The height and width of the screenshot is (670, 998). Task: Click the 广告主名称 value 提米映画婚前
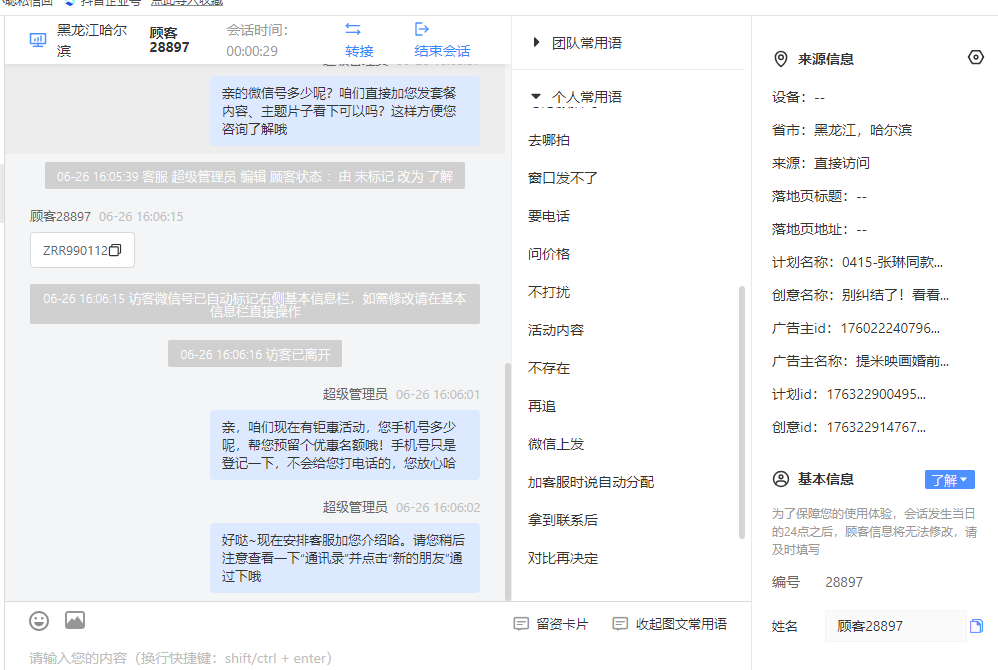click(x=902, y=361)
